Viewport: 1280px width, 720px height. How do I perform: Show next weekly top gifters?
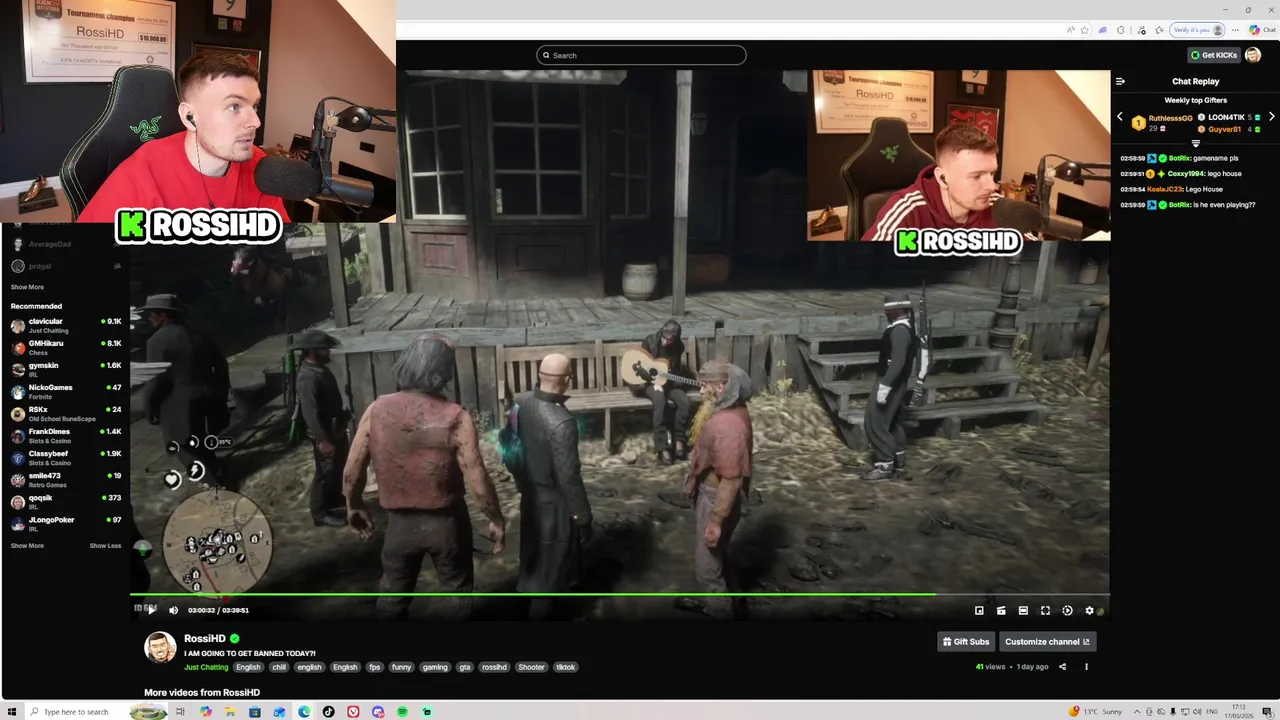tap(1271, 117)
